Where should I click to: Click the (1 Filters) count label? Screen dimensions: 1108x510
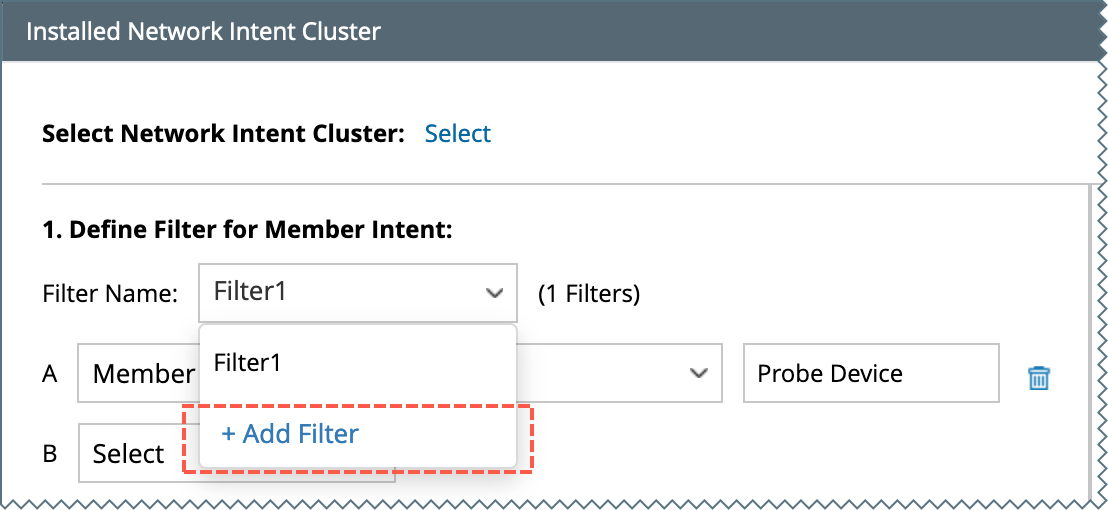(x=589, y=294)
